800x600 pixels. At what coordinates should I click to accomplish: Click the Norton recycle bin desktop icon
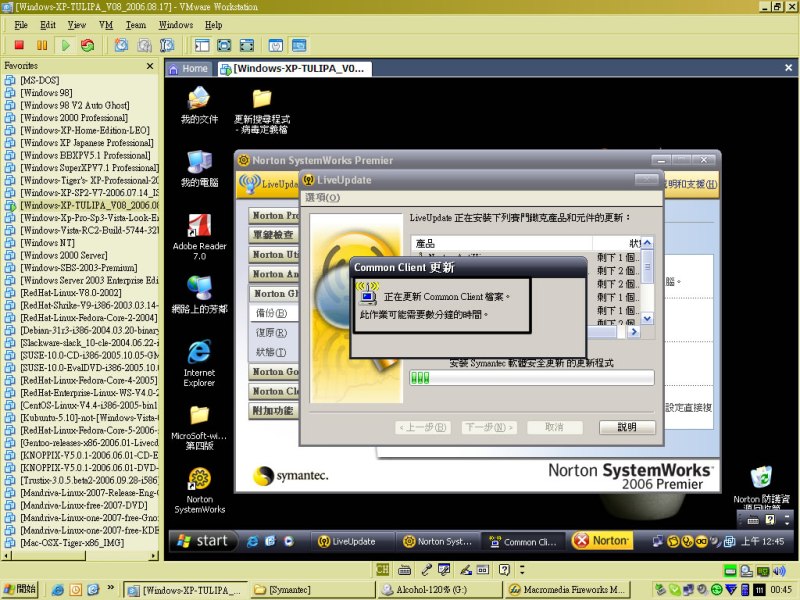(x=761, y=486)
